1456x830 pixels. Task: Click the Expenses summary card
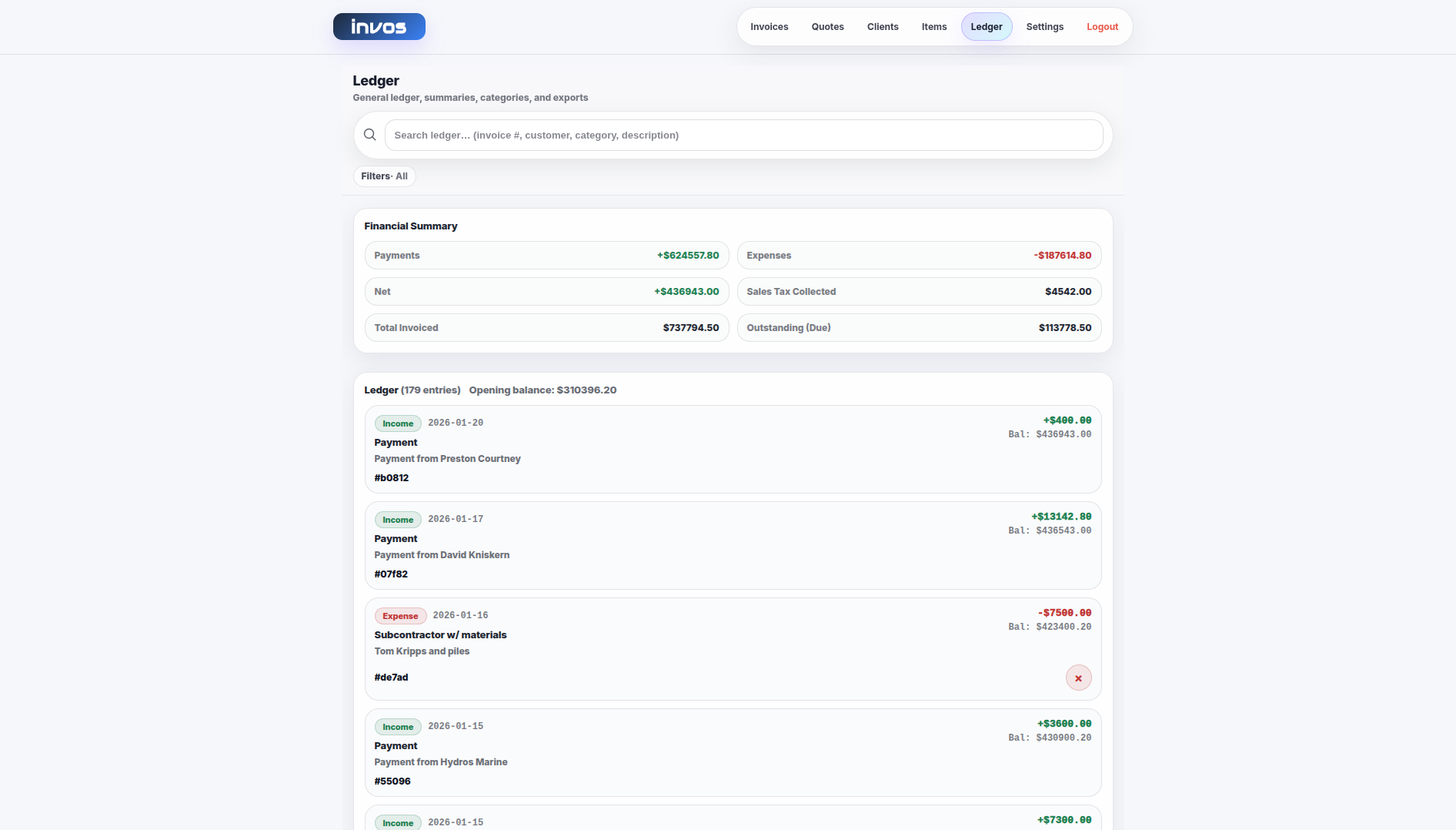(919, 256)
